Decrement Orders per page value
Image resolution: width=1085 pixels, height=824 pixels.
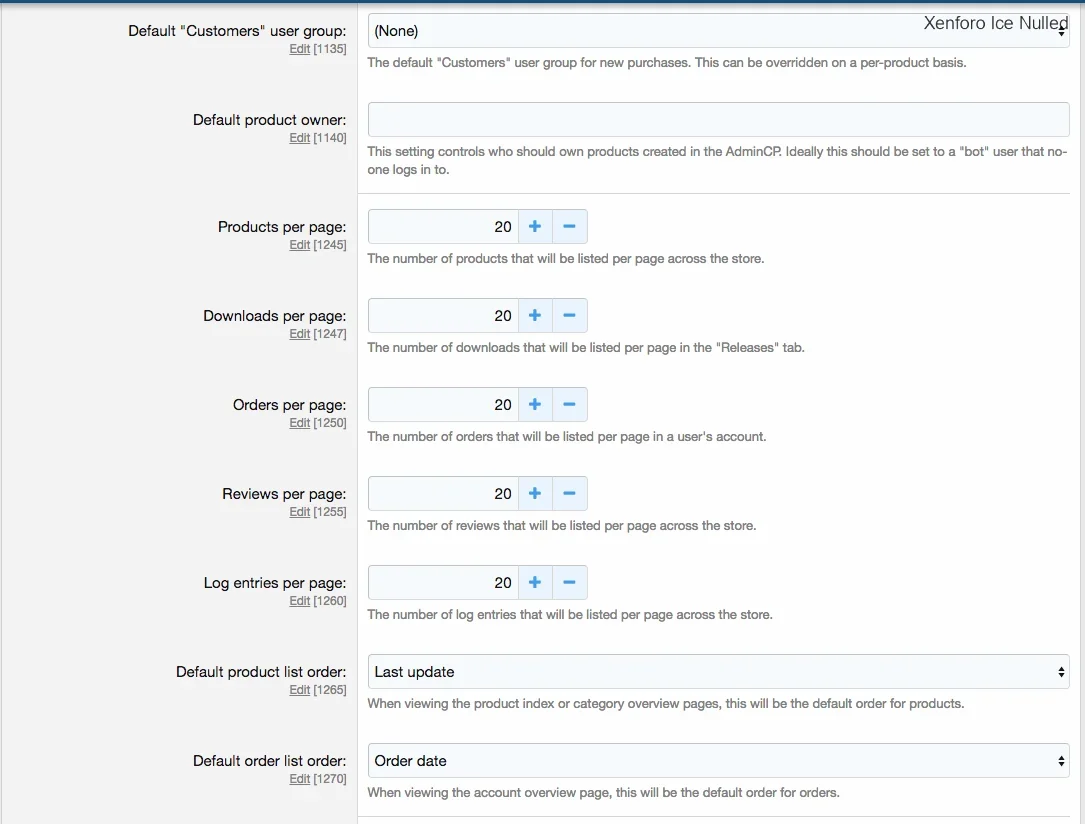(x=569, y=405)
